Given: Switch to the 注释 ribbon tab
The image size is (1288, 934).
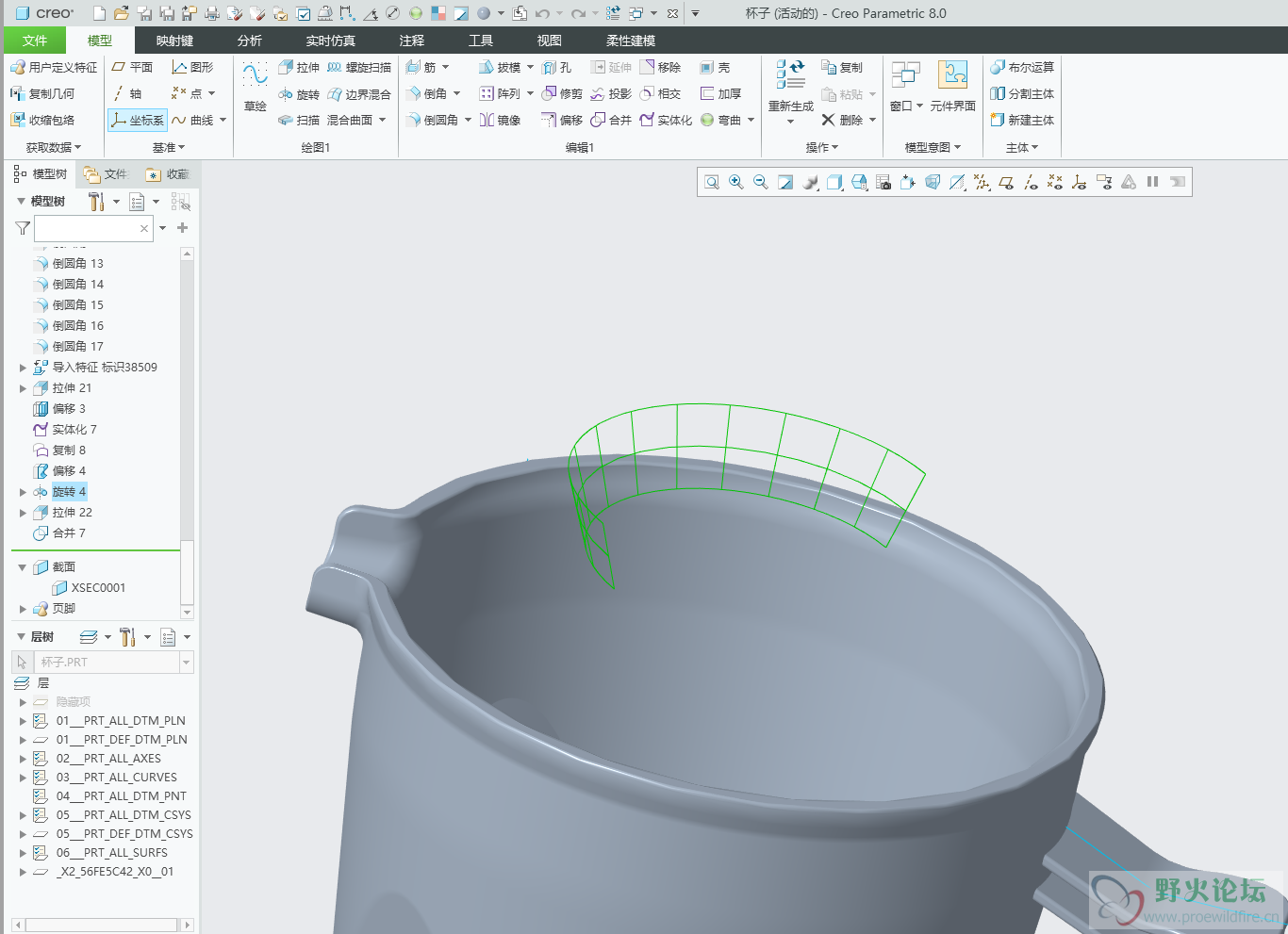Looking at the screenshot, I should click(x=412, y=41).
